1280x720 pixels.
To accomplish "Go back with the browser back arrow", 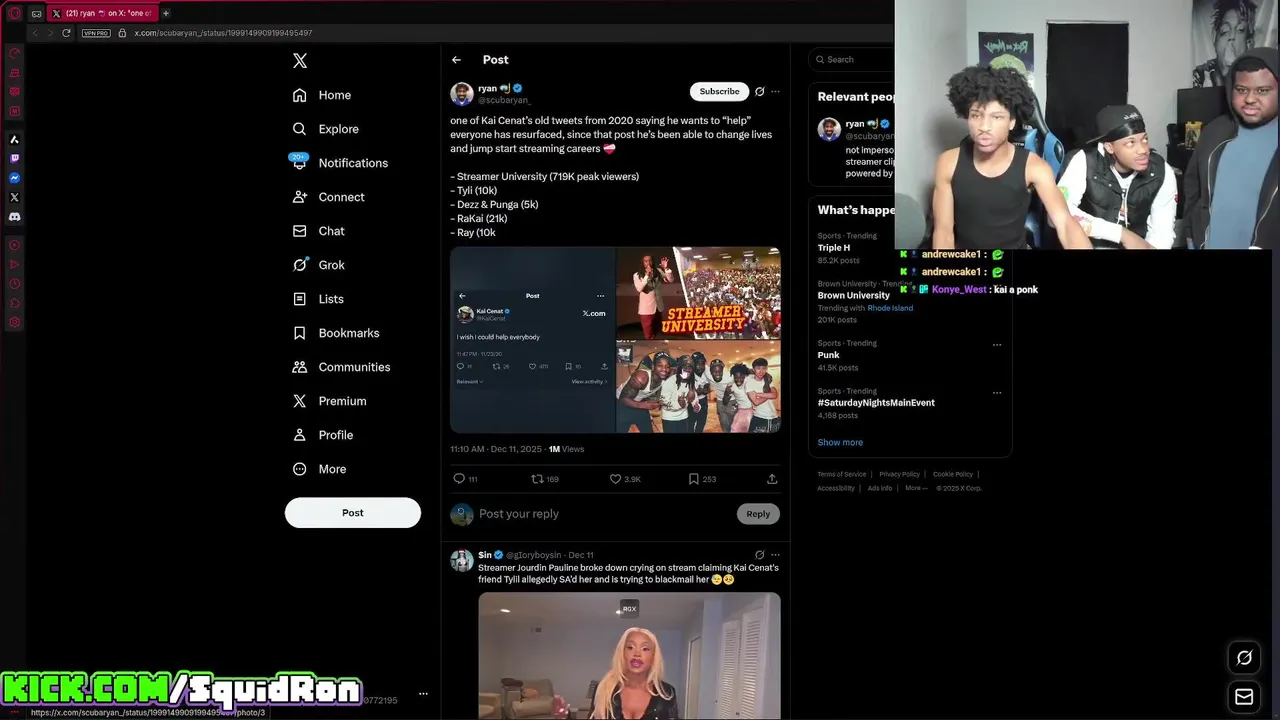I will tap(35, 33).
